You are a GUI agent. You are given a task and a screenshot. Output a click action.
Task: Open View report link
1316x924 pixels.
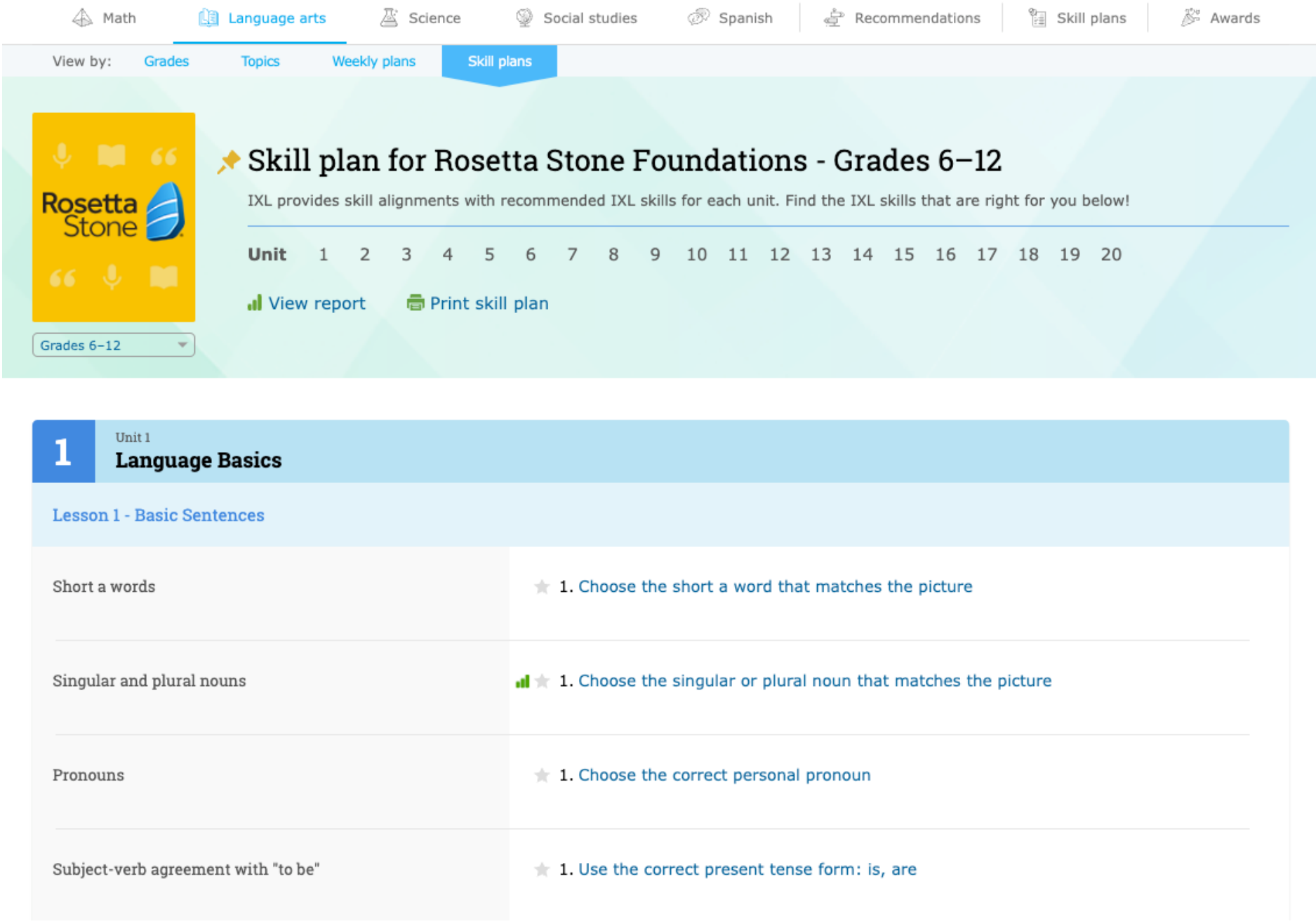click(x=317, y=303)
